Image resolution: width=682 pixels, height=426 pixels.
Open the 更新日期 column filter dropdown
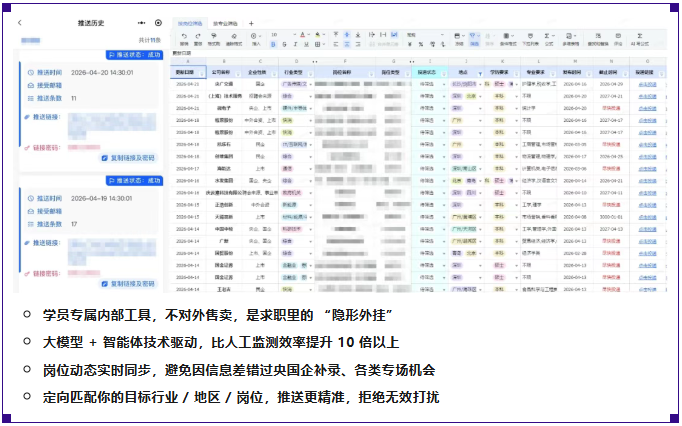(202, 73)
